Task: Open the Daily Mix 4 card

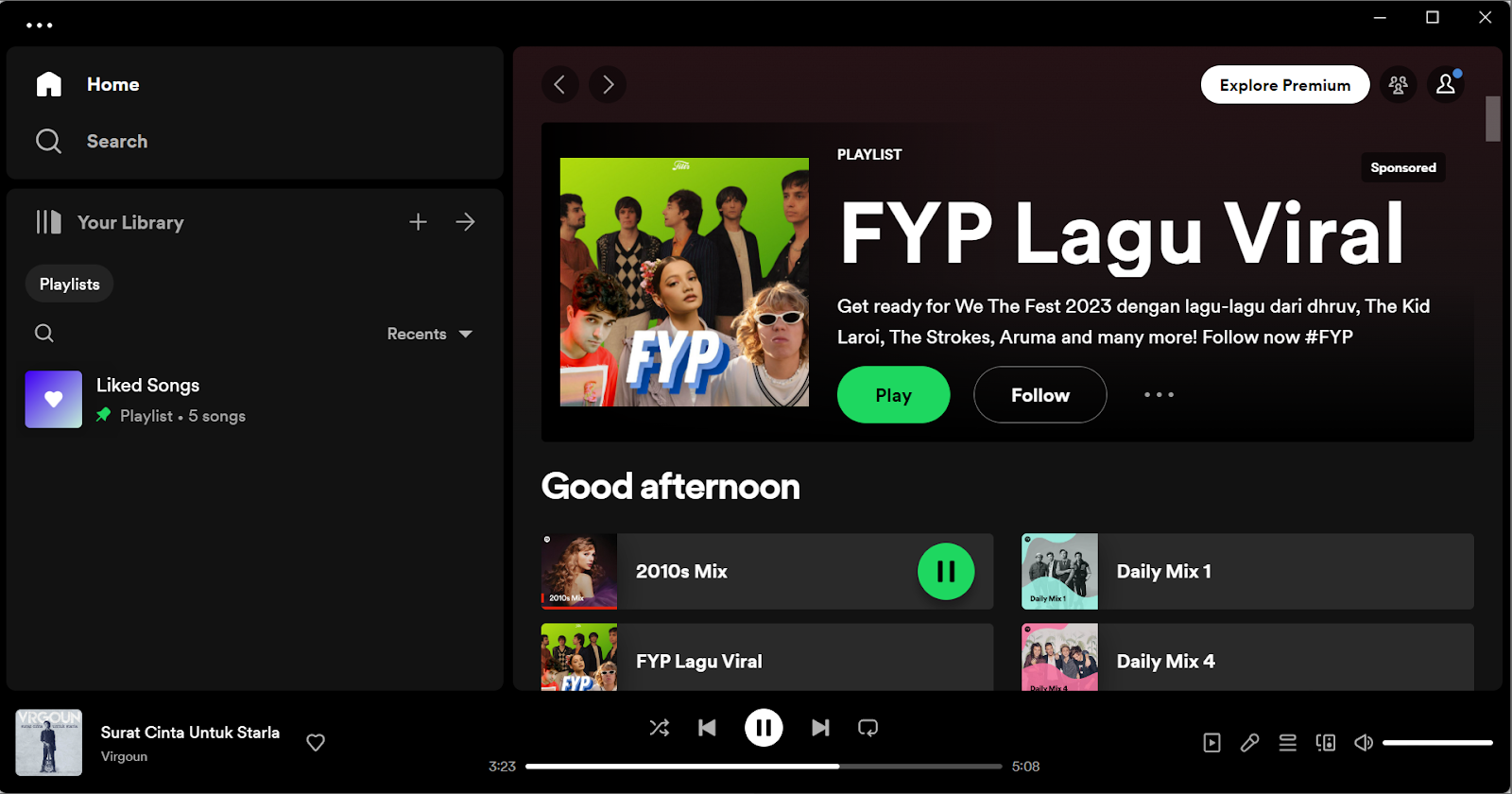Action: (x=1247, y=657)
